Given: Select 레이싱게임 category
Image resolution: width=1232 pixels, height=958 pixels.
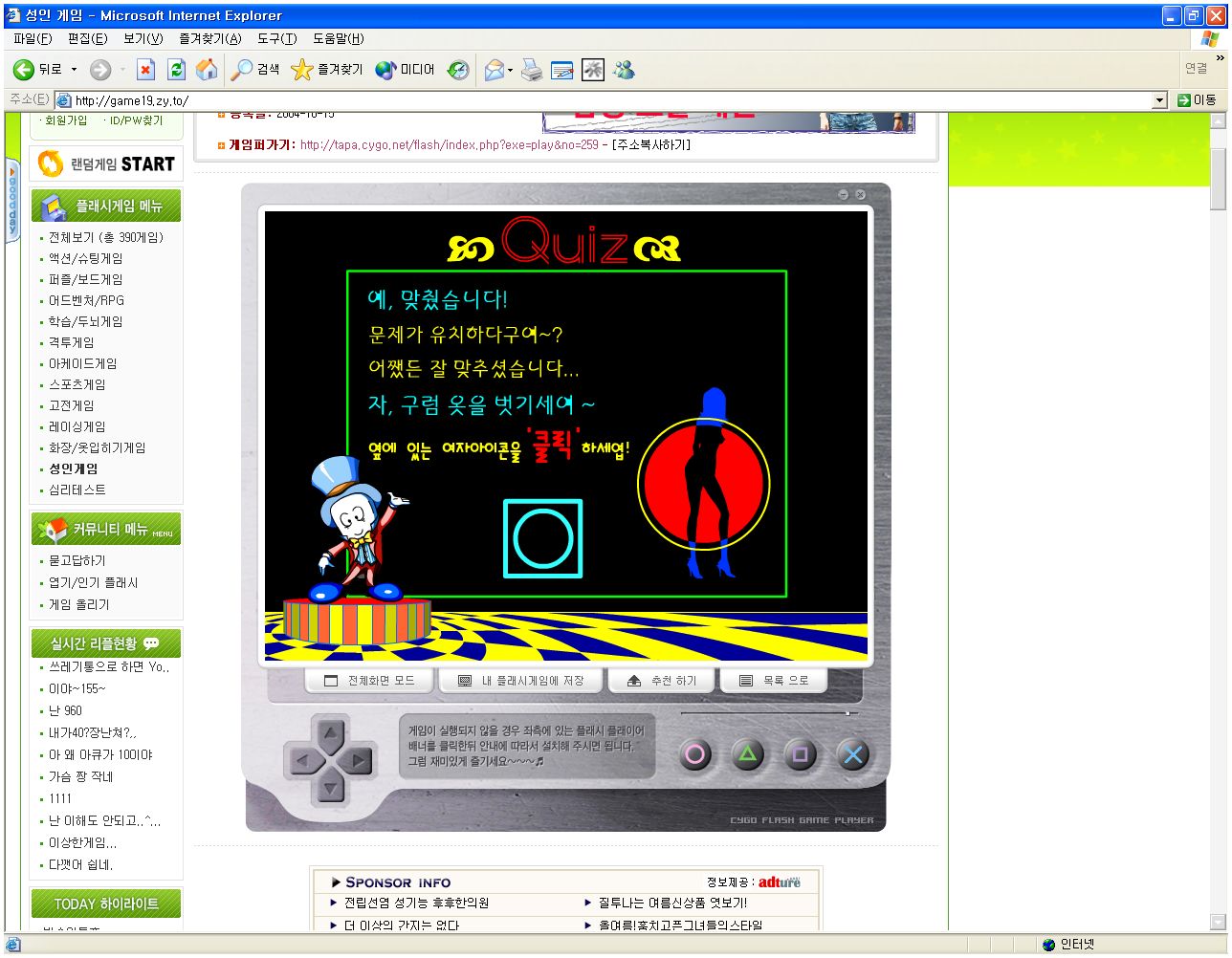Looking at the screenshot, I should pos(77,426).
